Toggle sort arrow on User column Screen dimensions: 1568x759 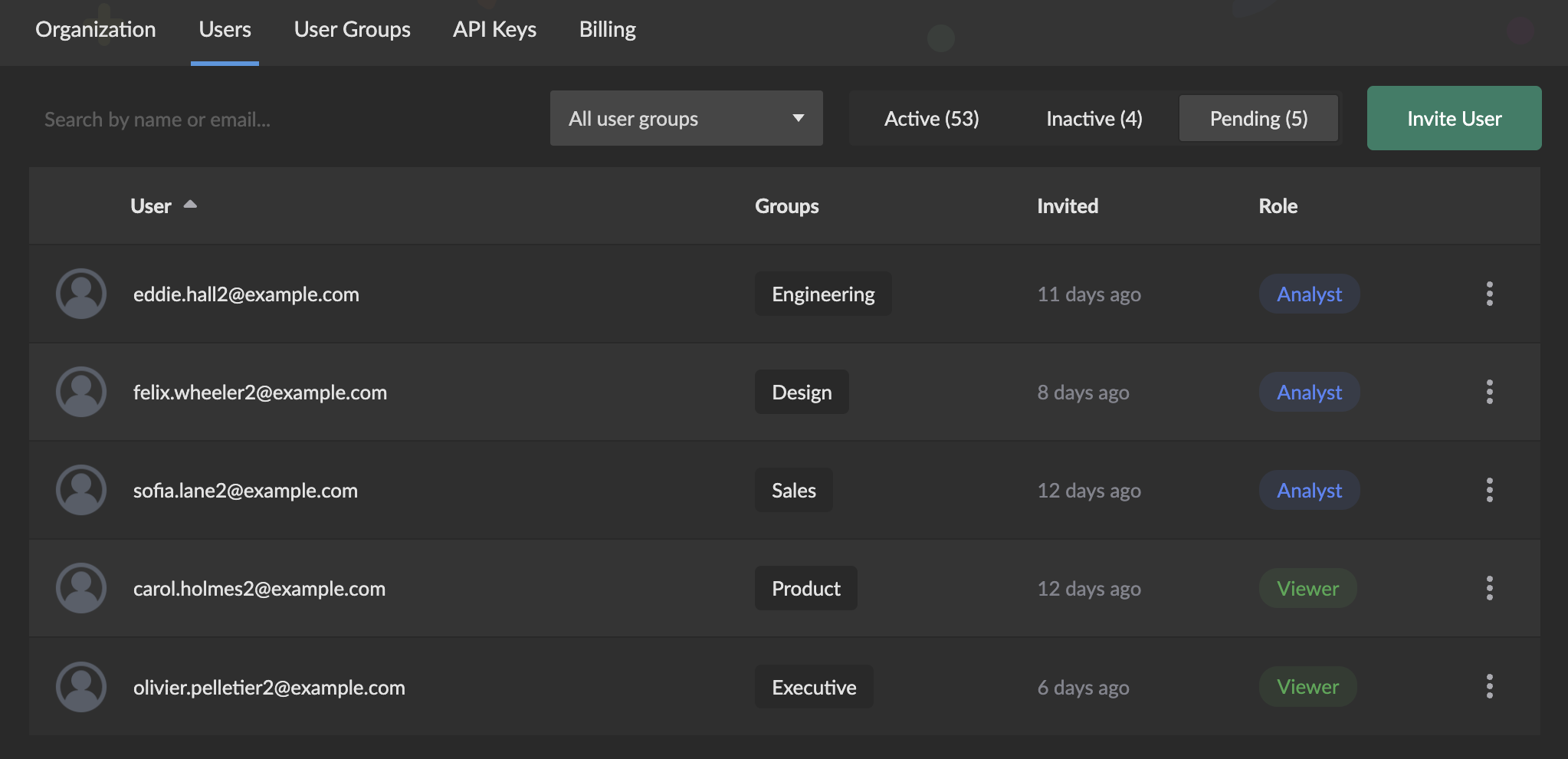tap(190, 205)
